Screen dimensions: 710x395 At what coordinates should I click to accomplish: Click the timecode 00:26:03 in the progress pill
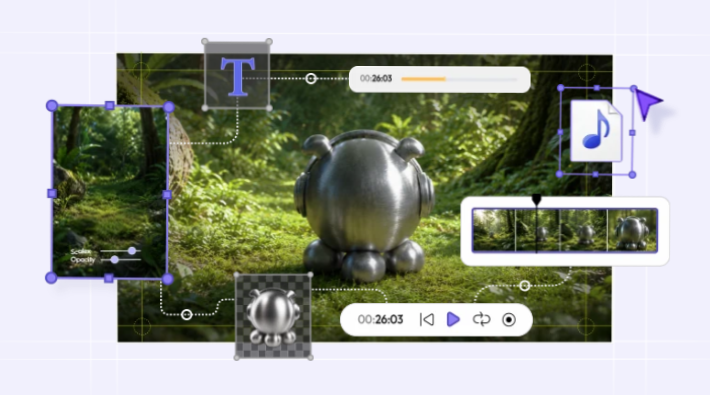(x=376, y=78)
